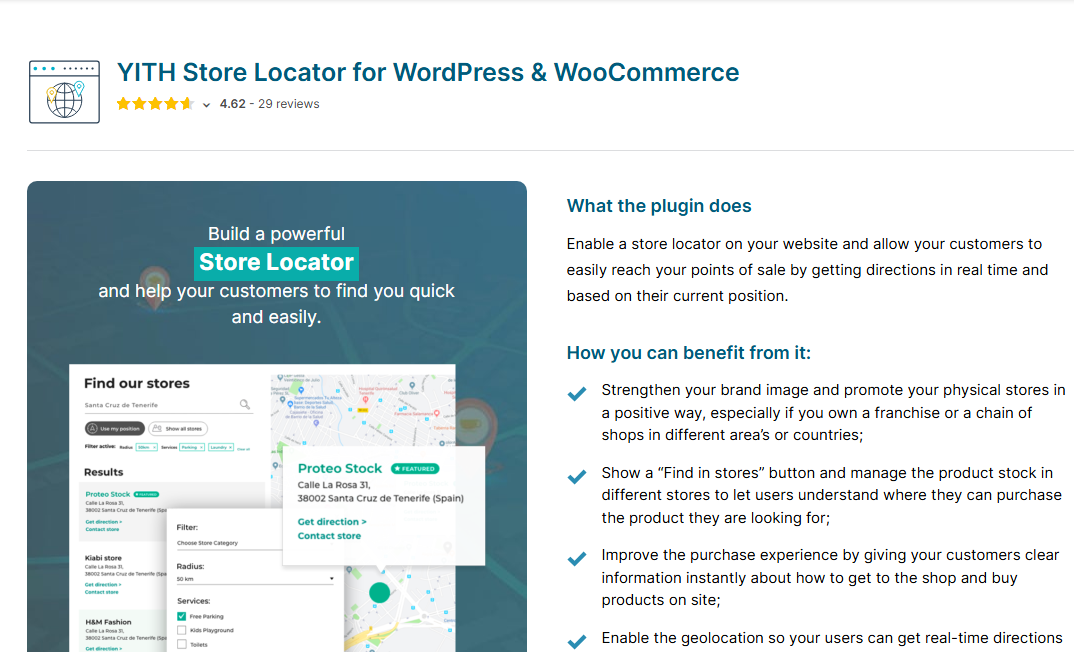The height and width of the screenshot is (652, 1074).
Task: Disable the Free Parking checkbox
Action: 180,616
